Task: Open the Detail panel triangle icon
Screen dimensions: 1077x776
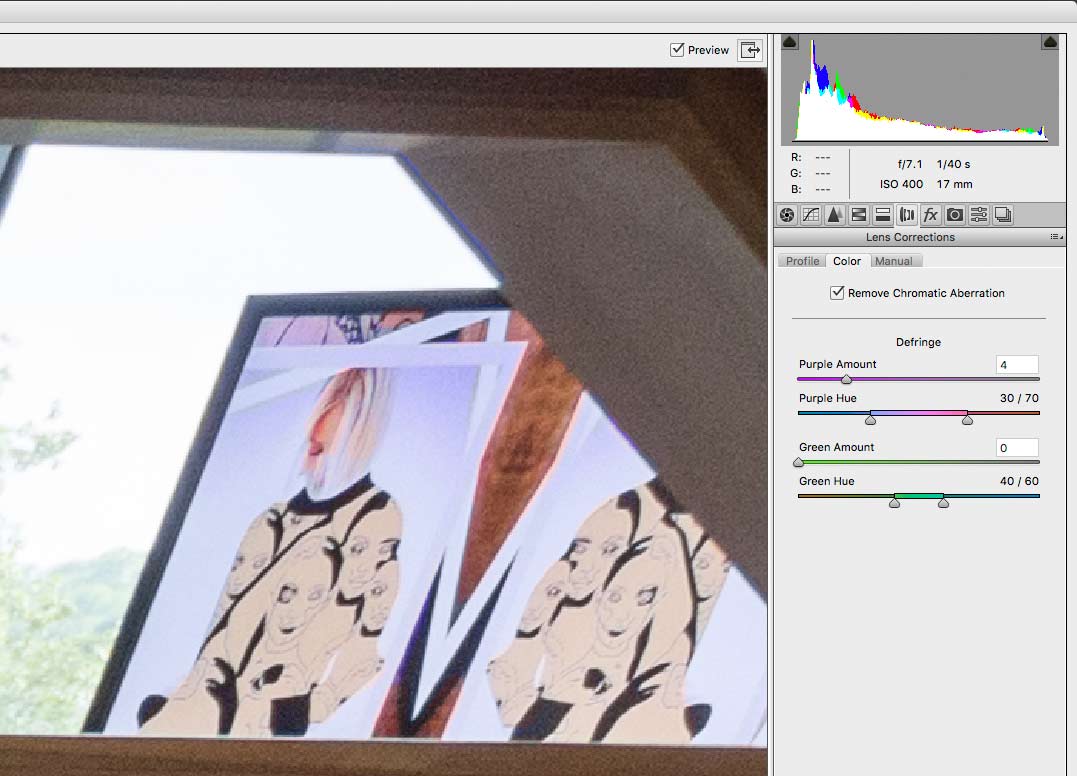Action: 835,215
